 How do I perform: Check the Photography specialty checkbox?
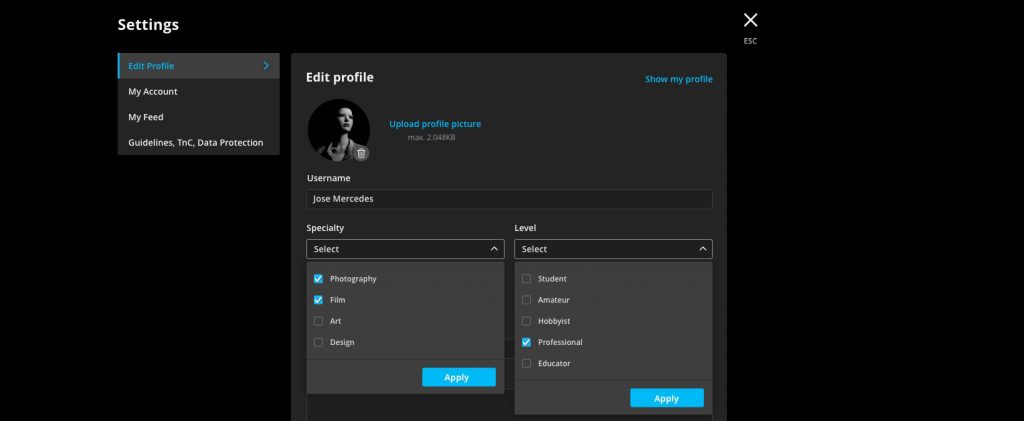click(x=318, y=279)
